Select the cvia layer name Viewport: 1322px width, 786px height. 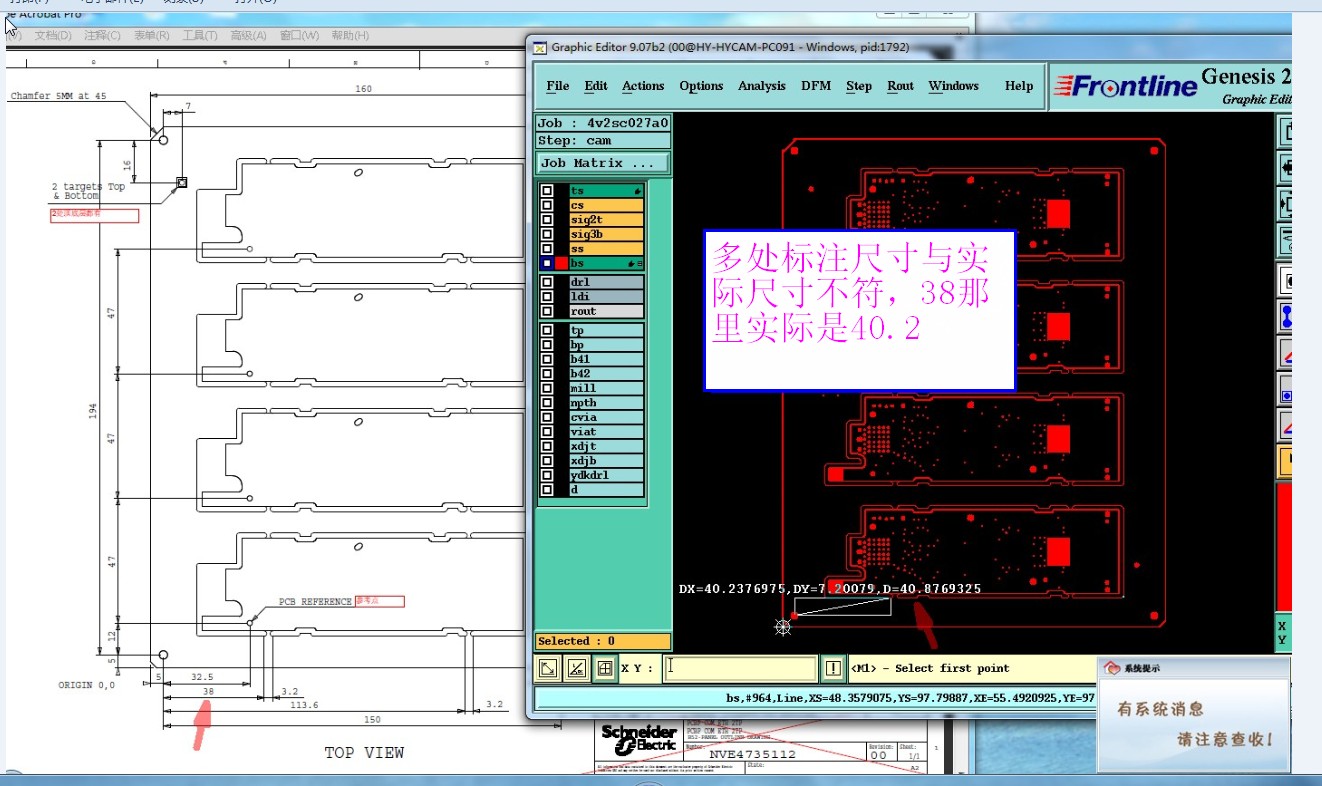coord(606,418)
